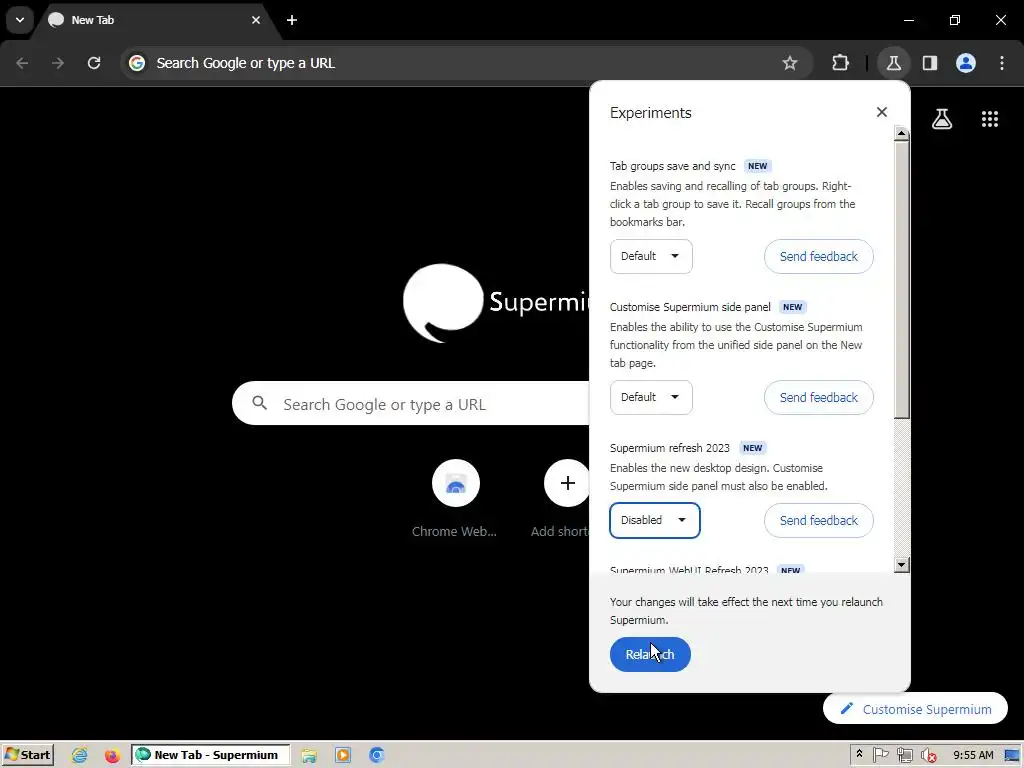Image resolution: width=1024 pixels, height=768 pixels.
Task: Click the Action Center flag tray icon
Action: (880, 755)
